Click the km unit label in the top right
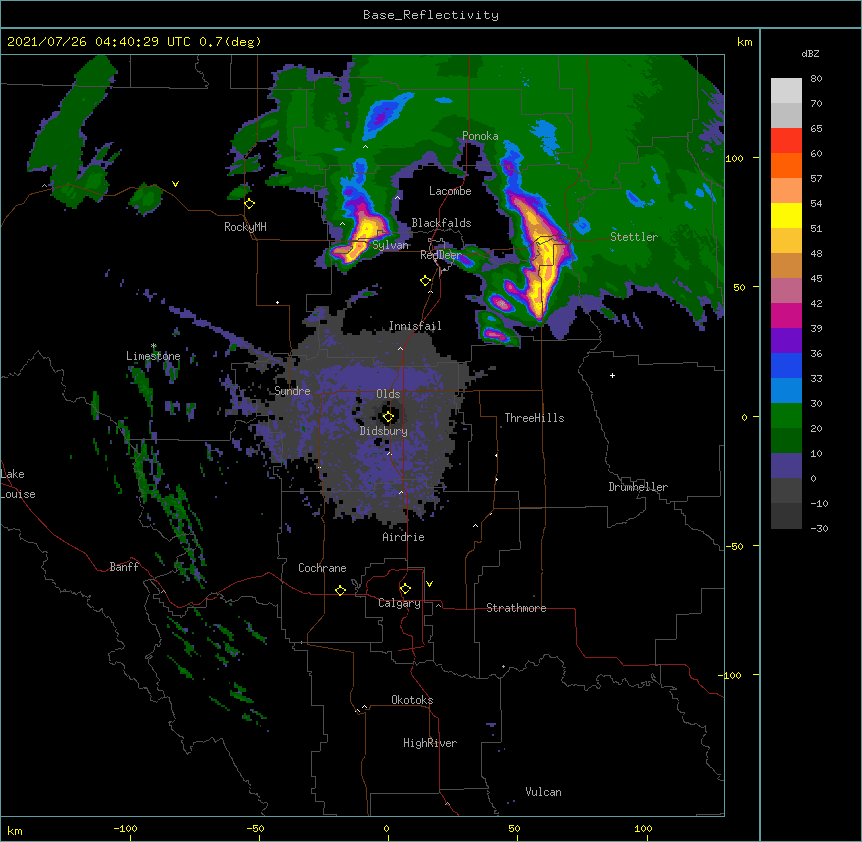This screenshot has height=842, width=862. pyautogui.click(x=744, y=42)
